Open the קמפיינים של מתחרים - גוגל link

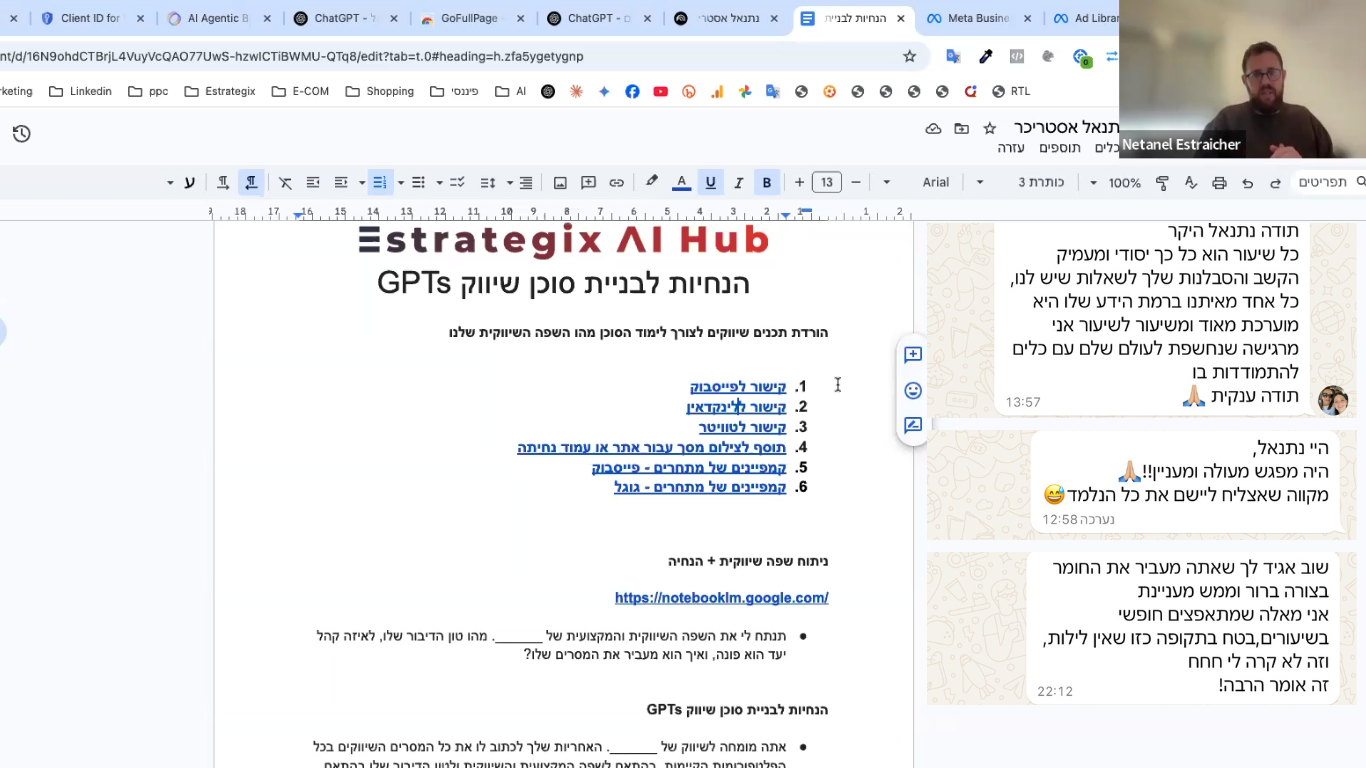tap(700, 487)
